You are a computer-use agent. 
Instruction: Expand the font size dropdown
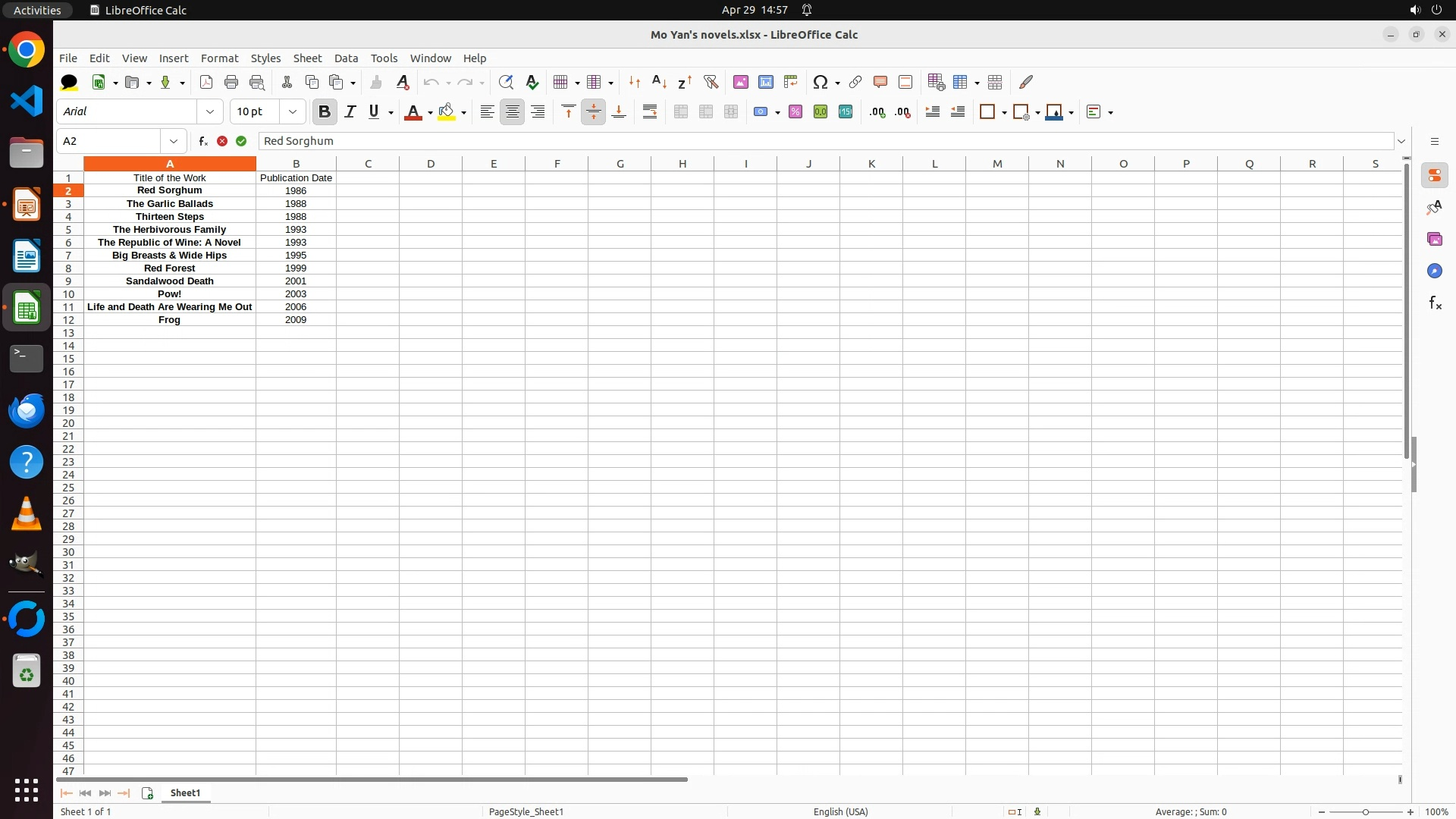pyautogui.click(x=293, y=111)
